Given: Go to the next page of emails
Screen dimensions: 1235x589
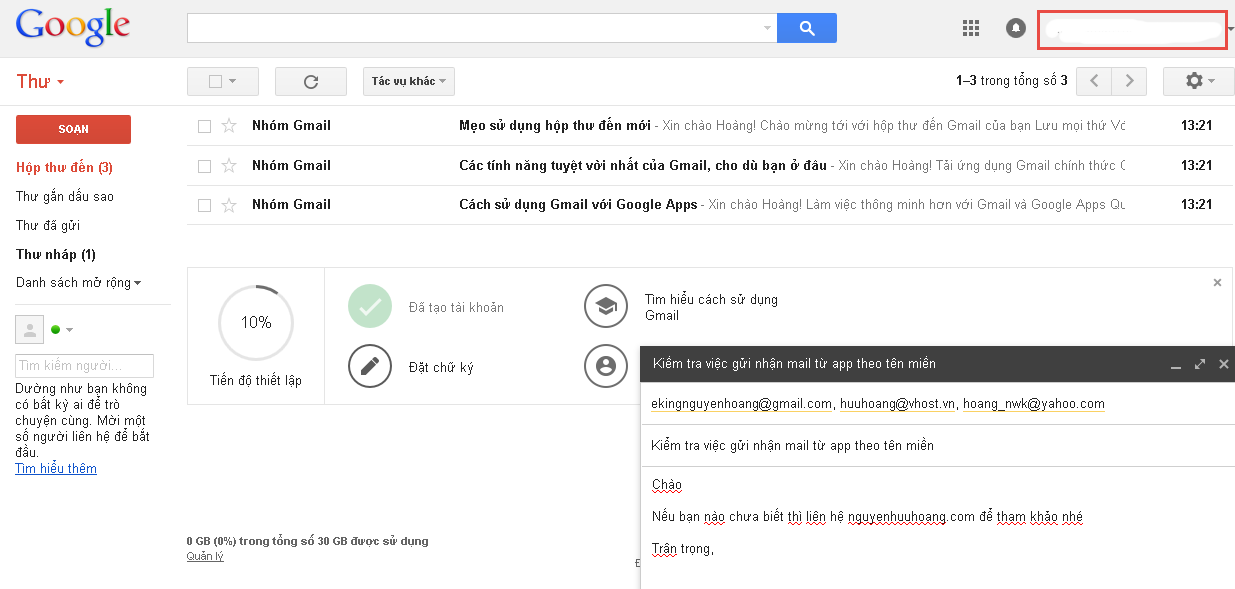Looking at the screenshot, I should pyautogui.click(x=1129, y=81).
